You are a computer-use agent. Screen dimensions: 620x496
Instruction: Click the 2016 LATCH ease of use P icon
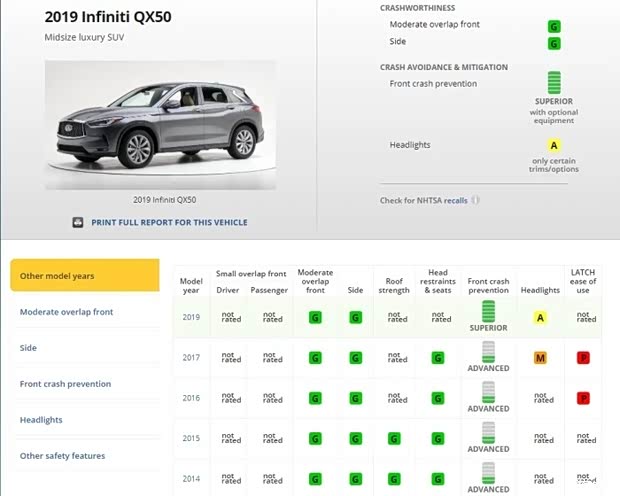[583, 397]
